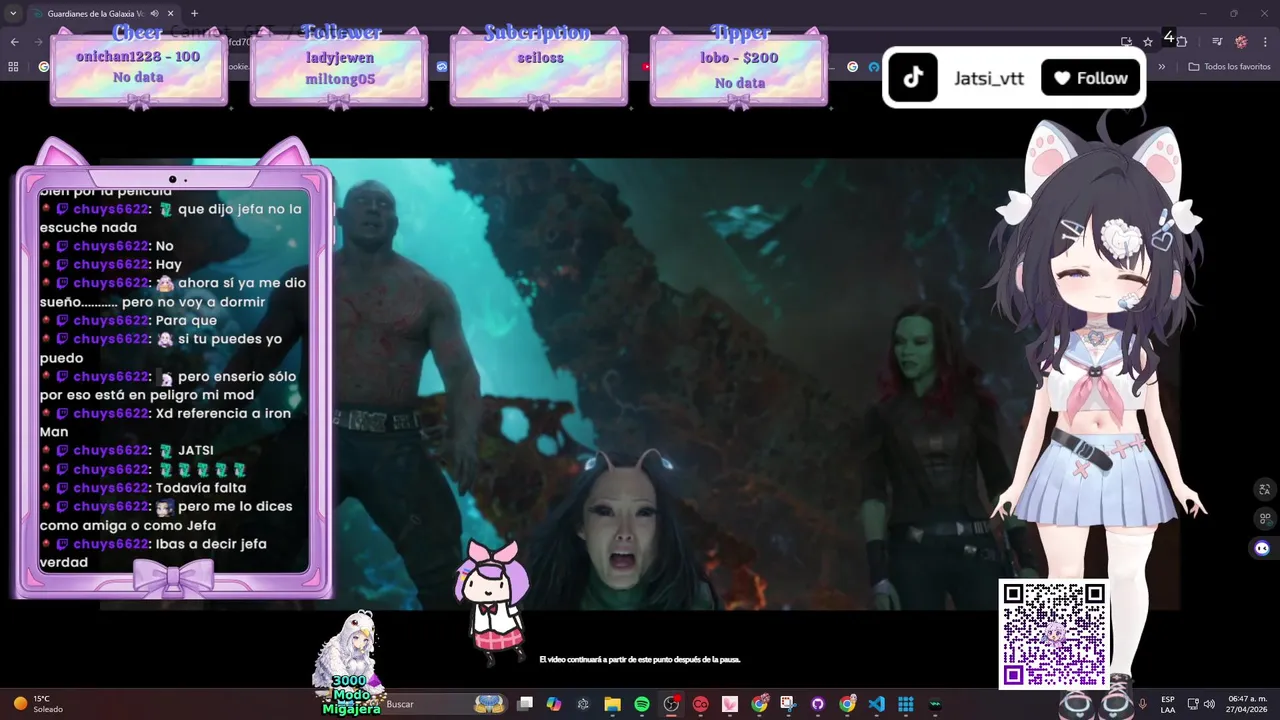The image size is (1280, 720).
Task: Open the red circular app icon in the taskbar
Action: point(701,704)
